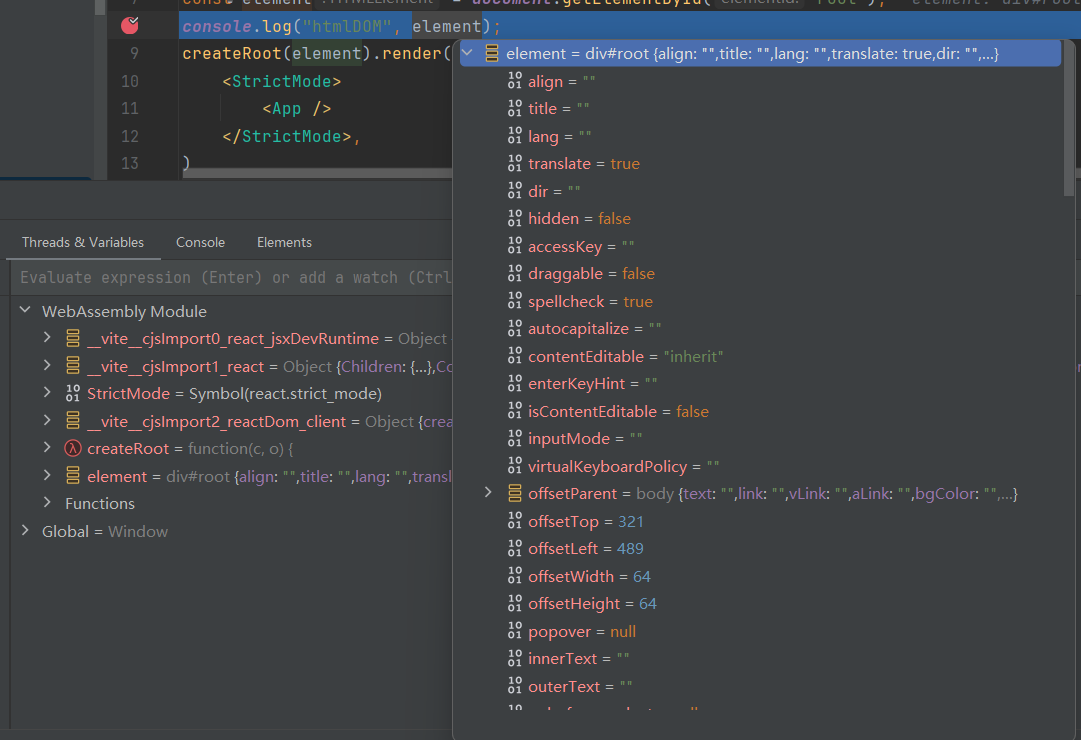Click the opening <StrictMode> tag on line 10
This screenshot has width=1081, height=740.
pyautogui.click(x=281, y=81)
